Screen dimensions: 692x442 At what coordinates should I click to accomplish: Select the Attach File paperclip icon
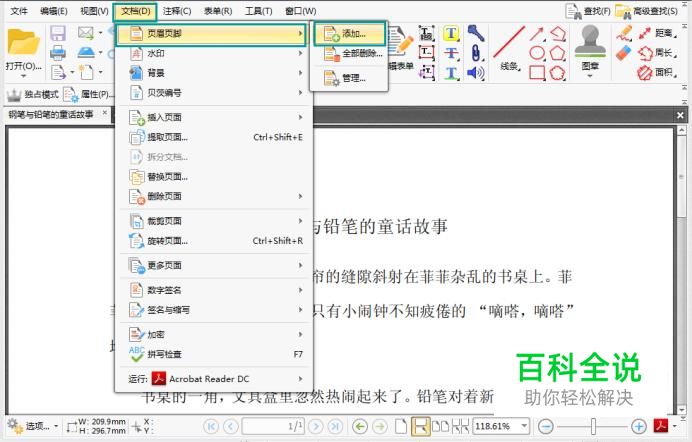point(476,53)
